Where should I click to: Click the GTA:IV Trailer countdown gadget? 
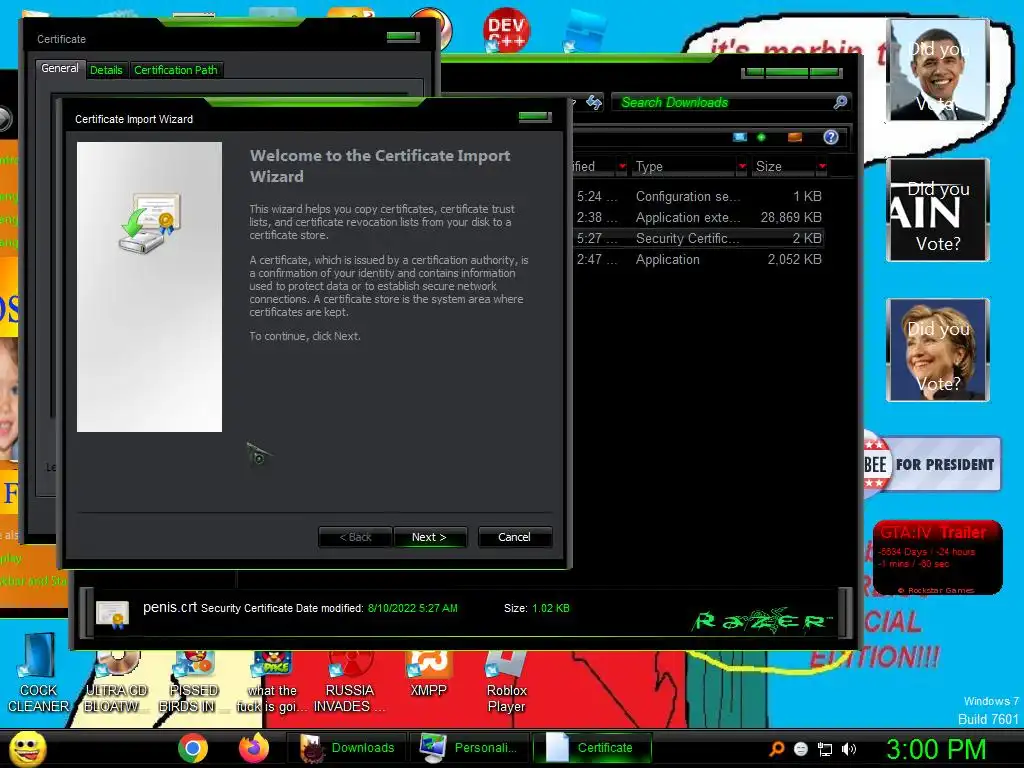[937, 557]
